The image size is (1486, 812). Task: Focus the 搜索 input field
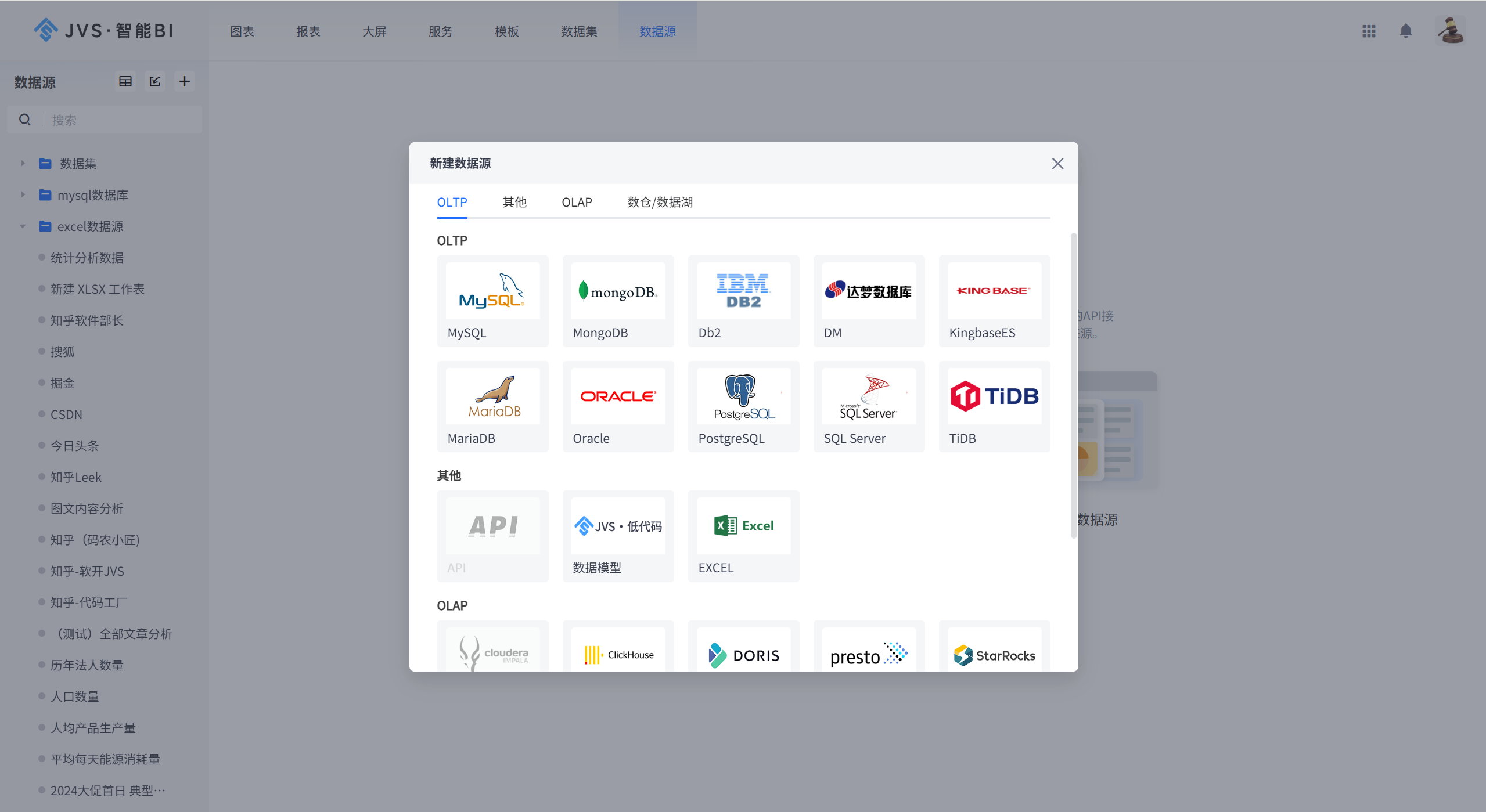pos(105,120)
